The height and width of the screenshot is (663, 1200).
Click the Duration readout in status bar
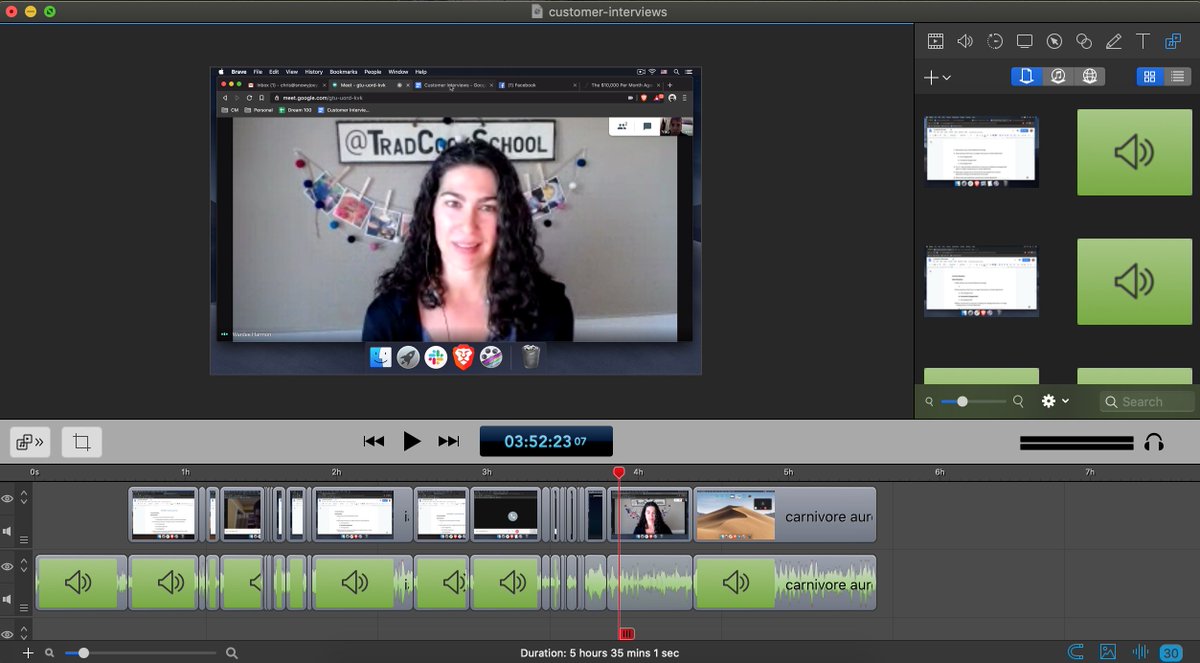click(600, 653)
